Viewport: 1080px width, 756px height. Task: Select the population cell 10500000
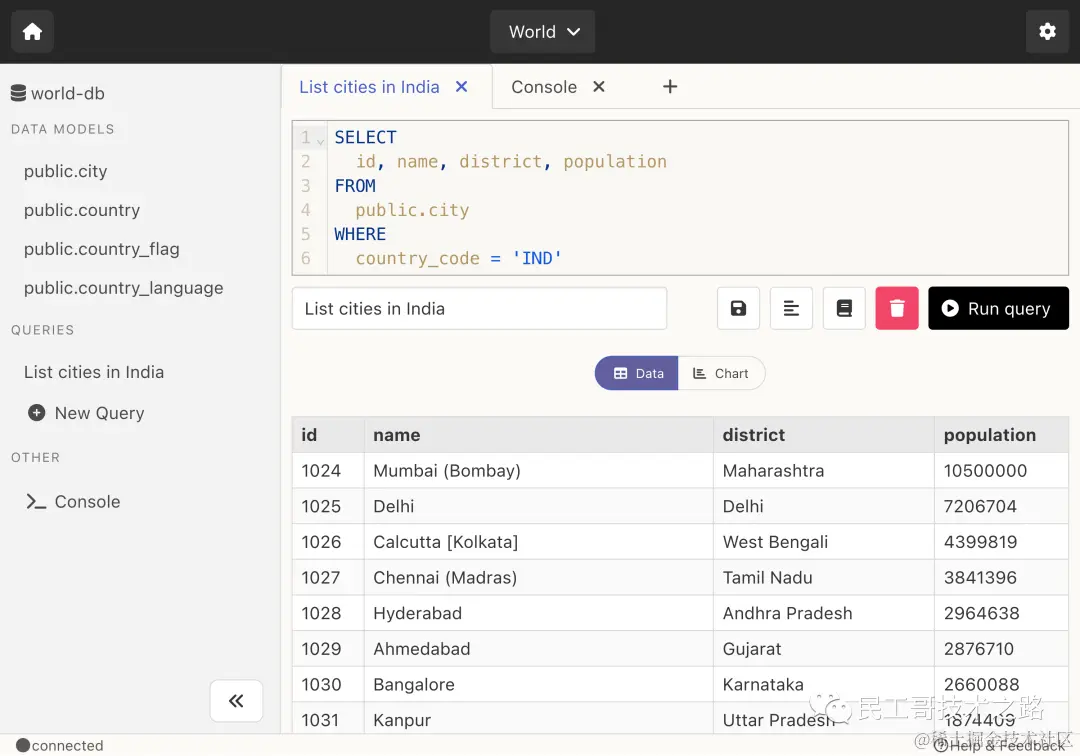(1001, 471)
